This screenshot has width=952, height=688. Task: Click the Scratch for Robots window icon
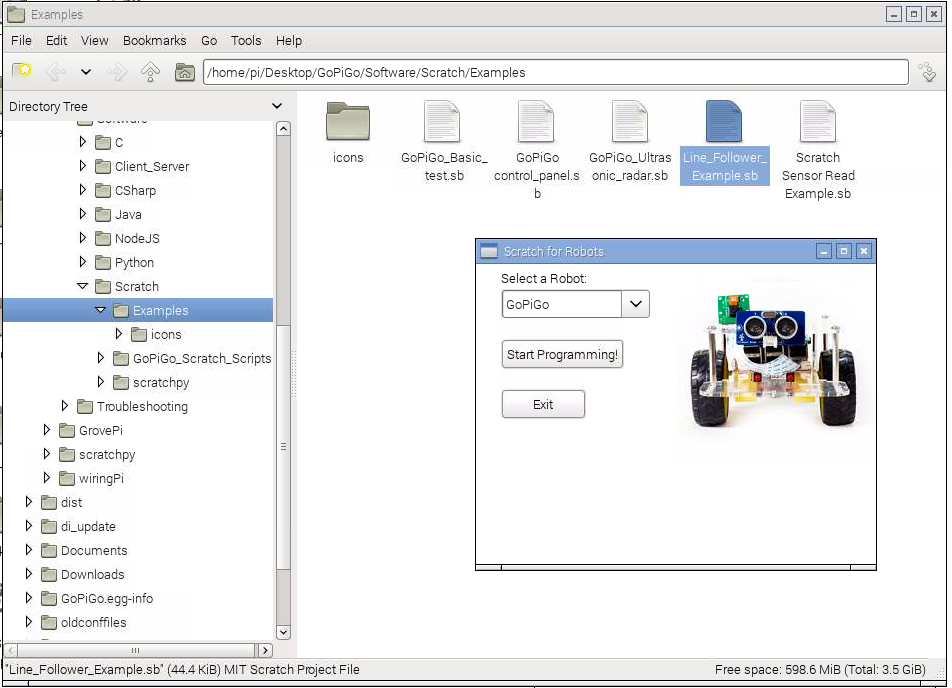pos(488,251)
